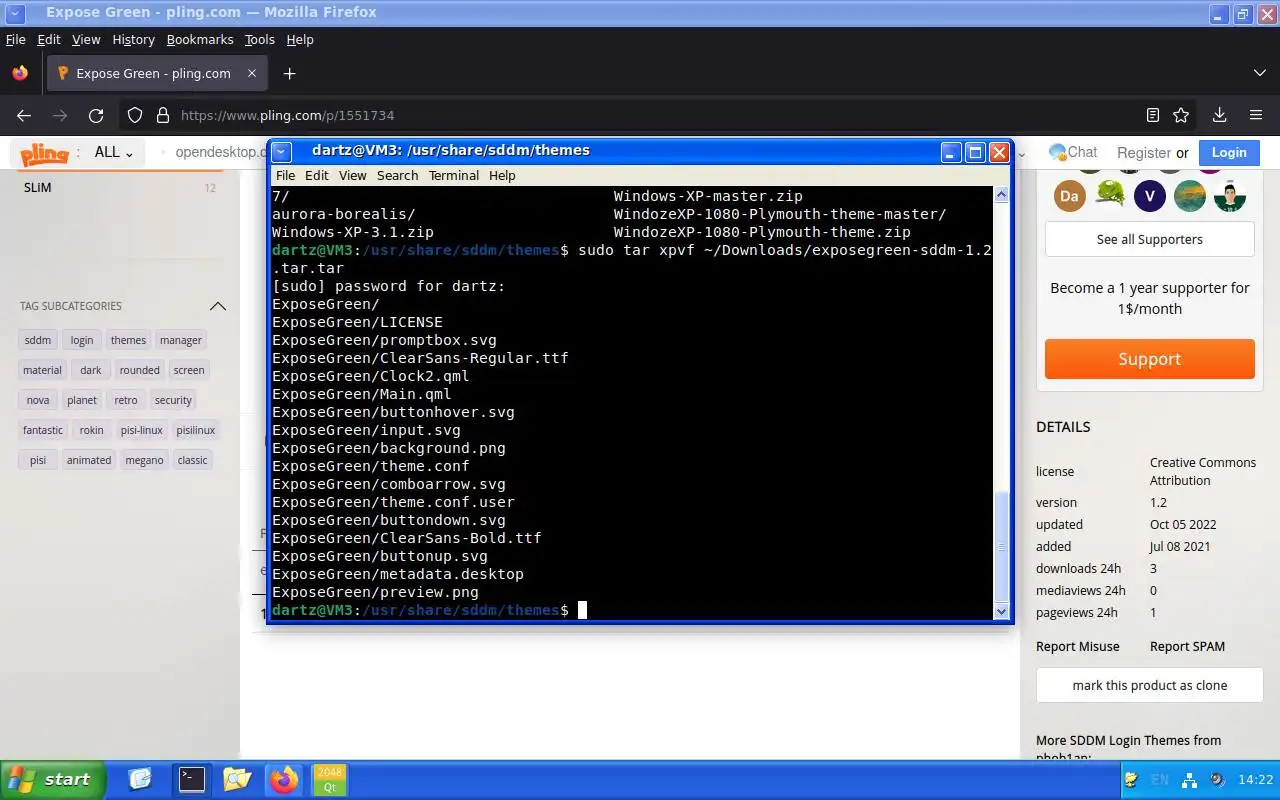Select the sddm tag
1280x800 pixels.
(38, 340)
